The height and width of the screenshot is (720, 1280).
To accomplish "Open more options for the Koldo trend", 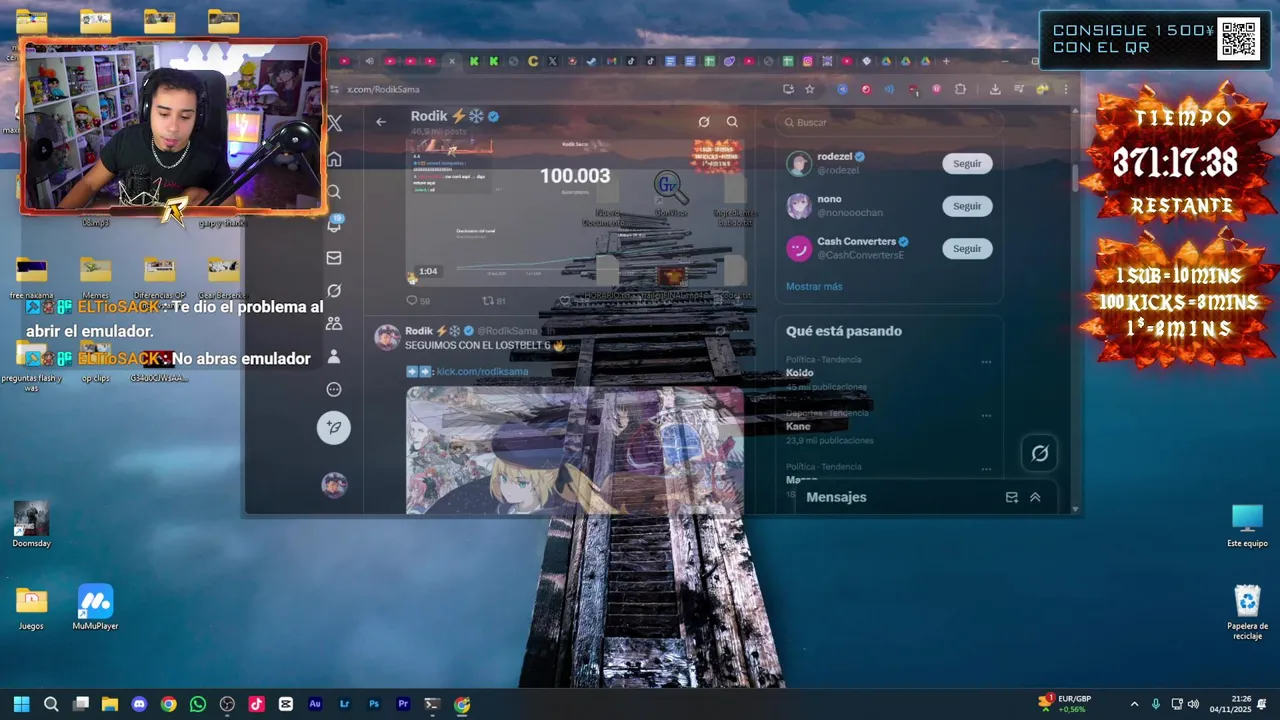I will (986, 362).
